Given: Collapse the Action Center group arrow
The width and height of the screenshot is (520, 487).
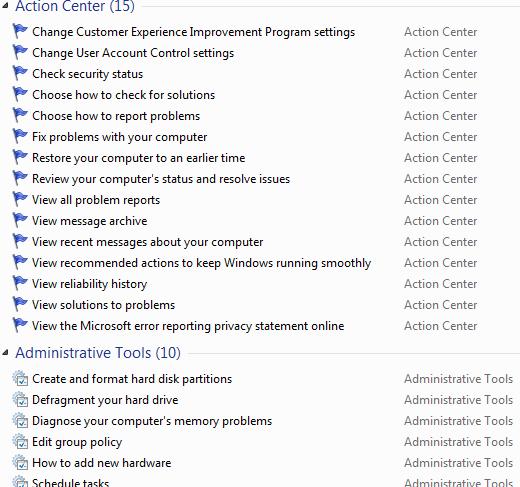Looking at the screenshot, I should coord(5,5).
